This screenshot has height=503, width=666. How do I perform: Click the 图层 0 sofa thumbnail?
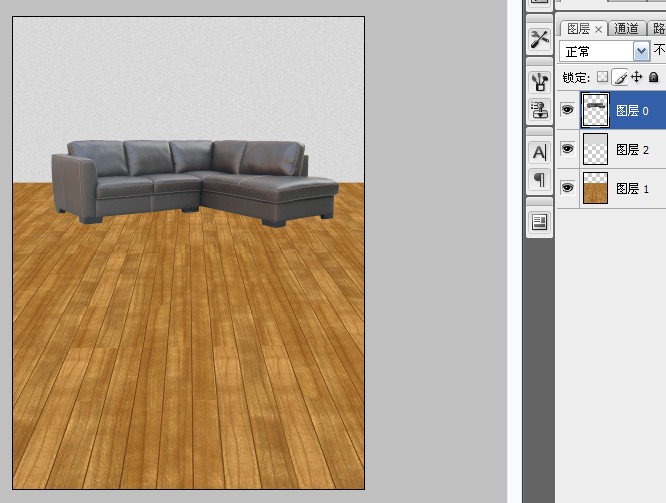[595, 110]
